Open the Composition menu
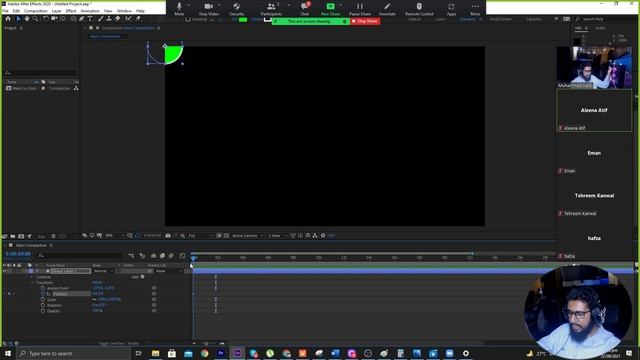The width and height of the screenshot is (640, 360). coord(36,11)
